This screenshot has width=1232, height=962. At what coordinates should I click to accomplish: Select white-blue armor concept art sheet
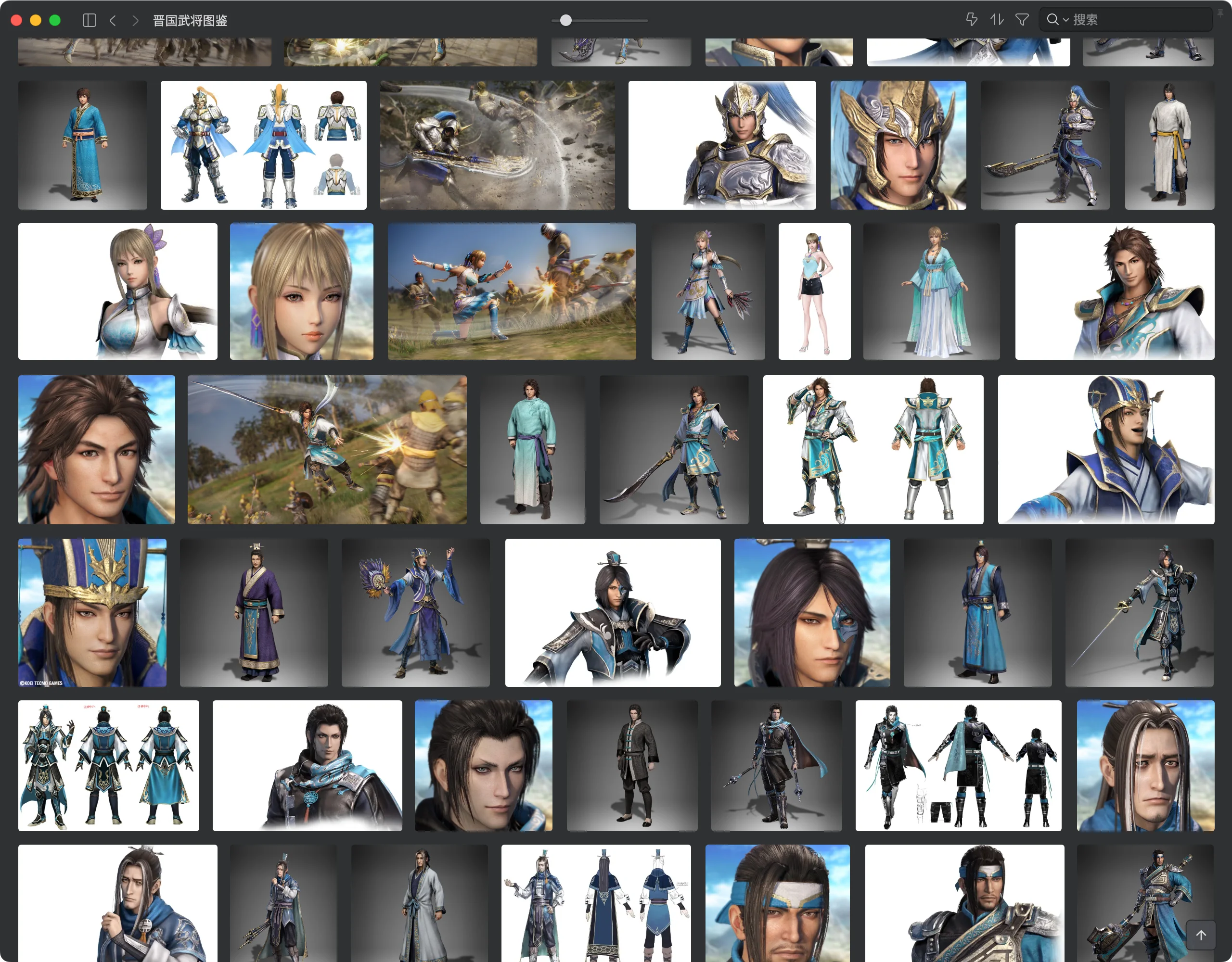tap(263, 145)
